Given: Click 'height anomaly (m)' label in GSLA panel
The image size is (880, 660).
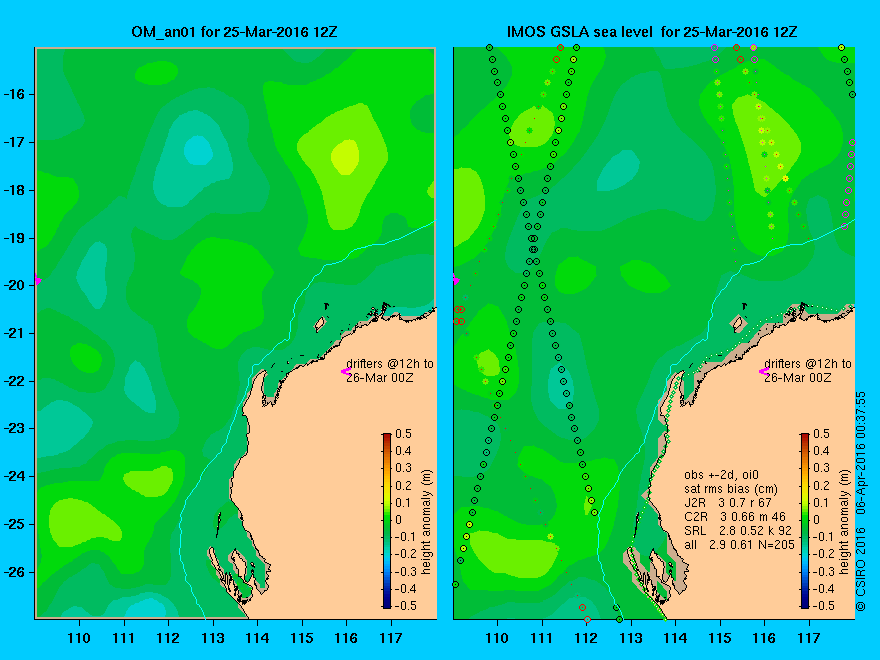Looking at the screenshot, I should (x=845, y=523).
